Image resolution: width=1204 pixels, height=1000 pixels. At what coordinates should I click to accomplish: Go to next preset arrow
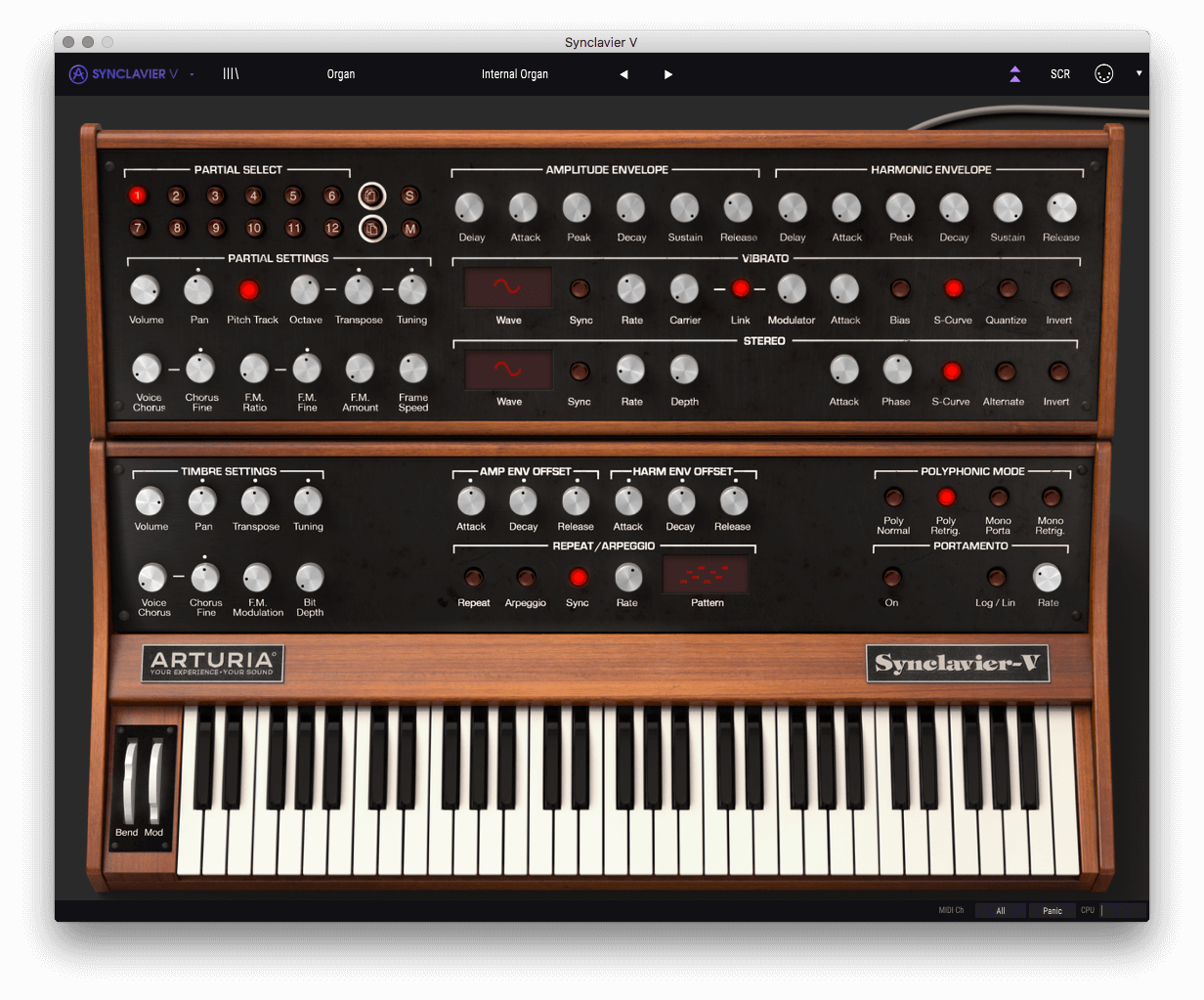[x=668, y=74]
